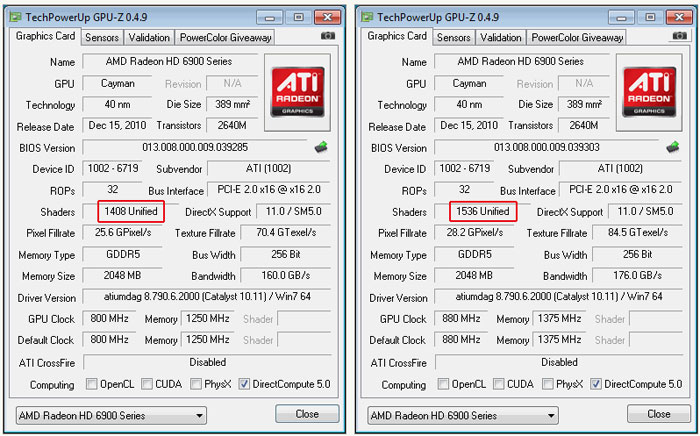Screen dimensions: 700x436
Task: Click the 1536 Unified shaders value
Action: pos(483,211)
